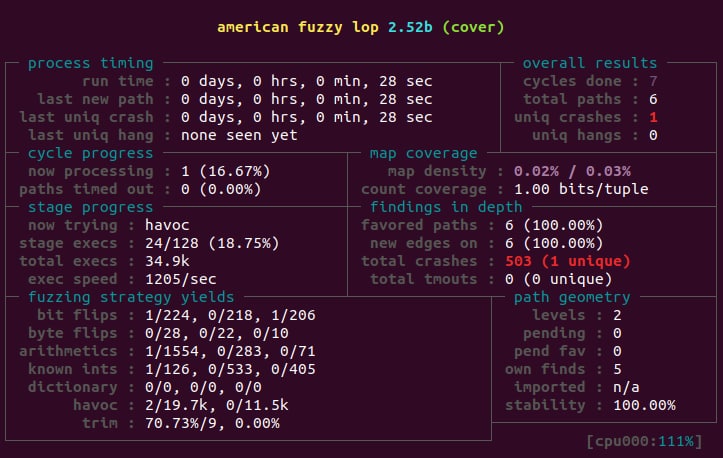Click paths timed out value '0 (0.00%)'

[x=221, y=189]
